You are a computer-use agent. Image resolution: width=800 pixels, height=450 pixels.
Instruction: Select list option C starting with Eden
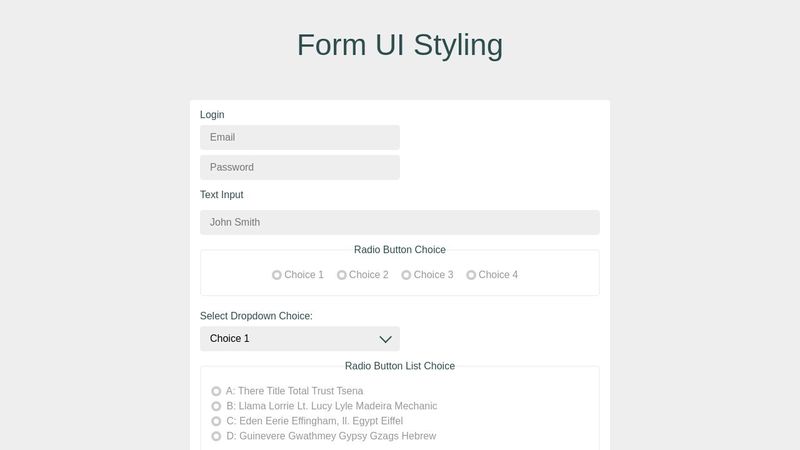click(216, 421)
